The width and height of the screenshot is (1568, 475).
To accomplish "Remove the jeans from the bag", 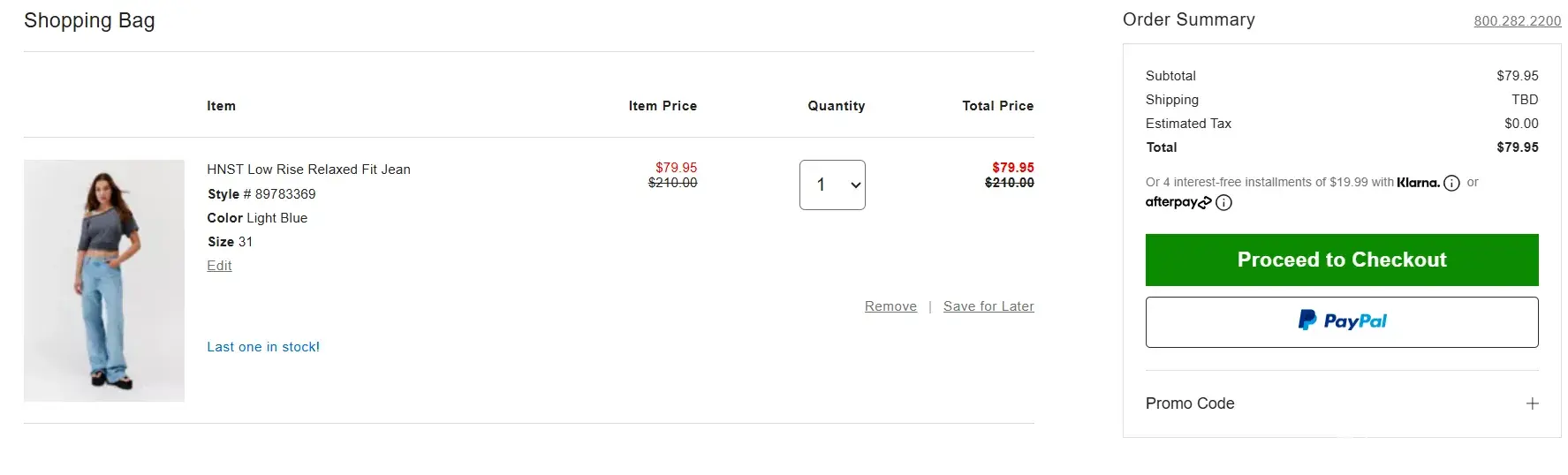I will (890, 306).
